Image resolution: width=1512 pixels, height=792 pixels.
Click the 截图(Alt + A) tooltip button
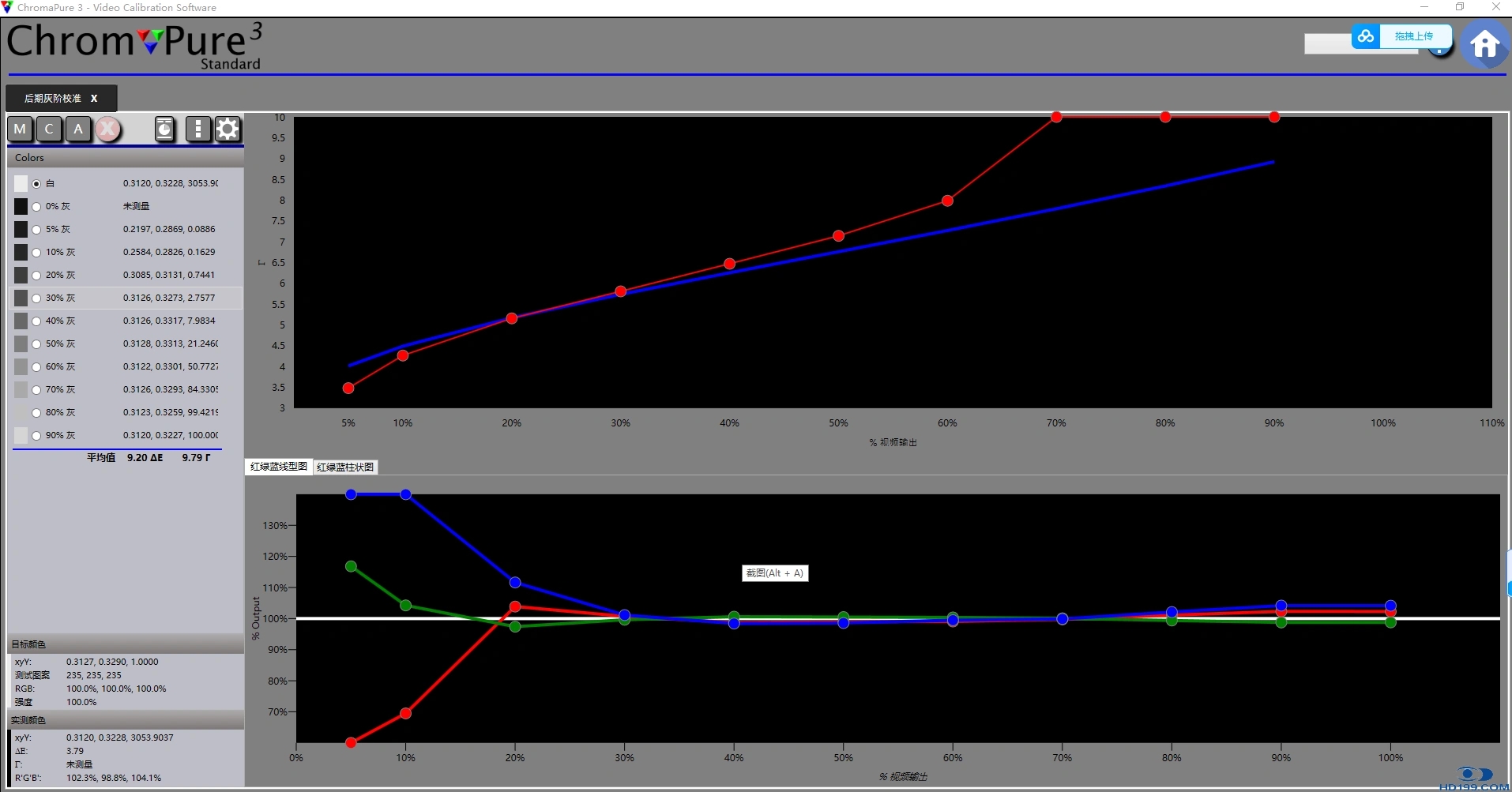coord(775,573)
